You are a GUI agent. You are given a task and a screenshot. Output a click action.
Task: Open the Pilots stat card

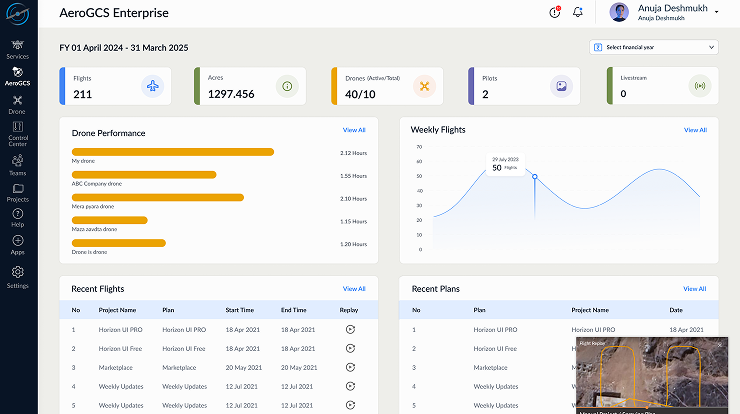[x=524, y=86]
